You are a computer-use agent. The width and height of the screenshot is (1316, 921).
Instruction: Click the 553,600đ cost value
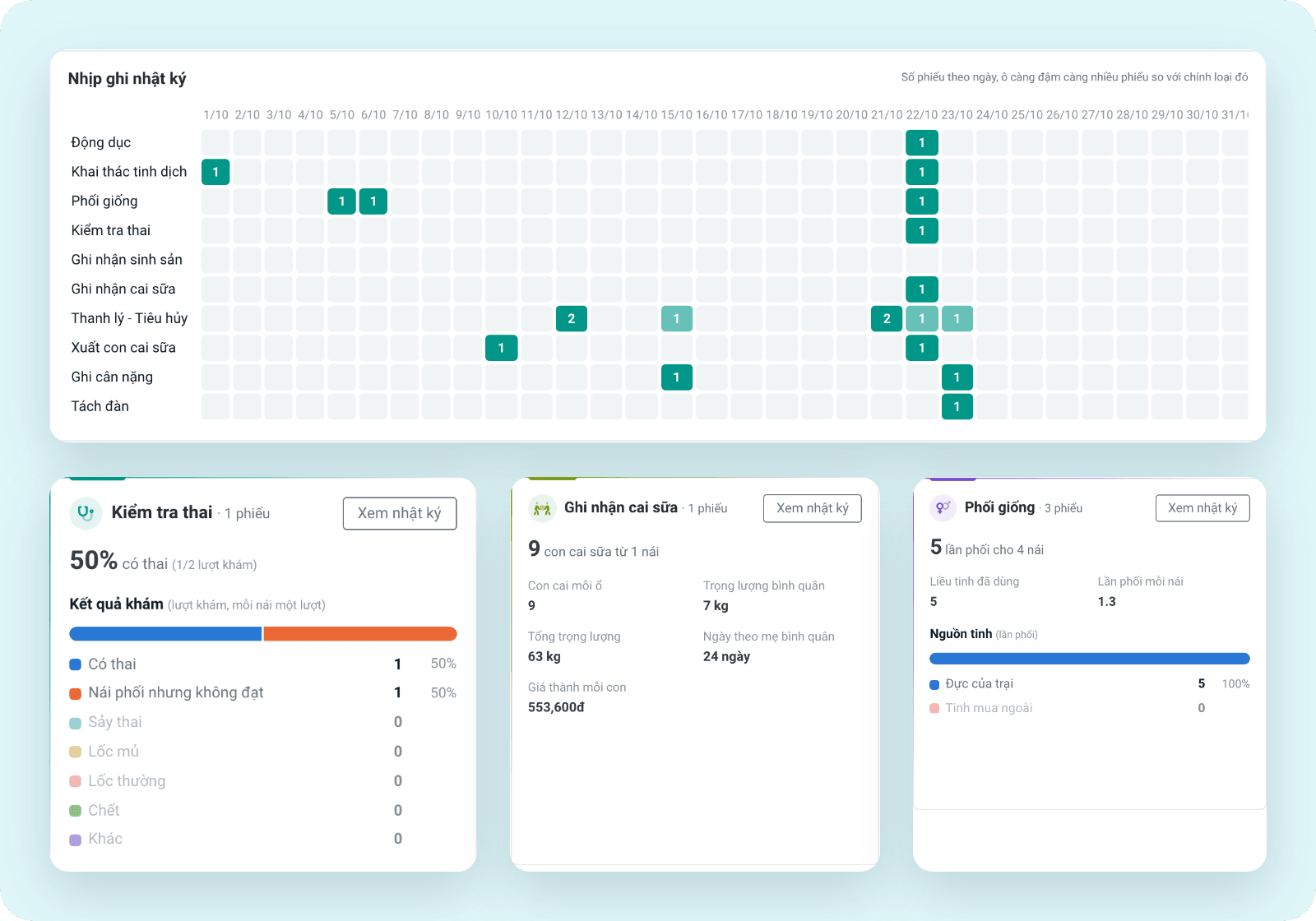556,707
